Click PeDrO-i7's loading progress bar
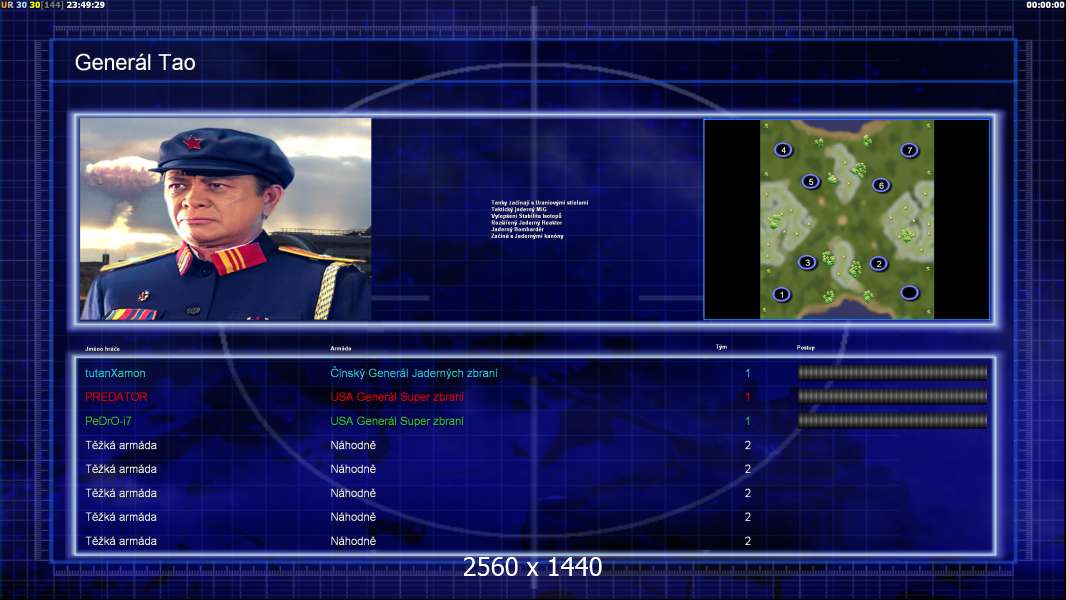 [893, 421]
